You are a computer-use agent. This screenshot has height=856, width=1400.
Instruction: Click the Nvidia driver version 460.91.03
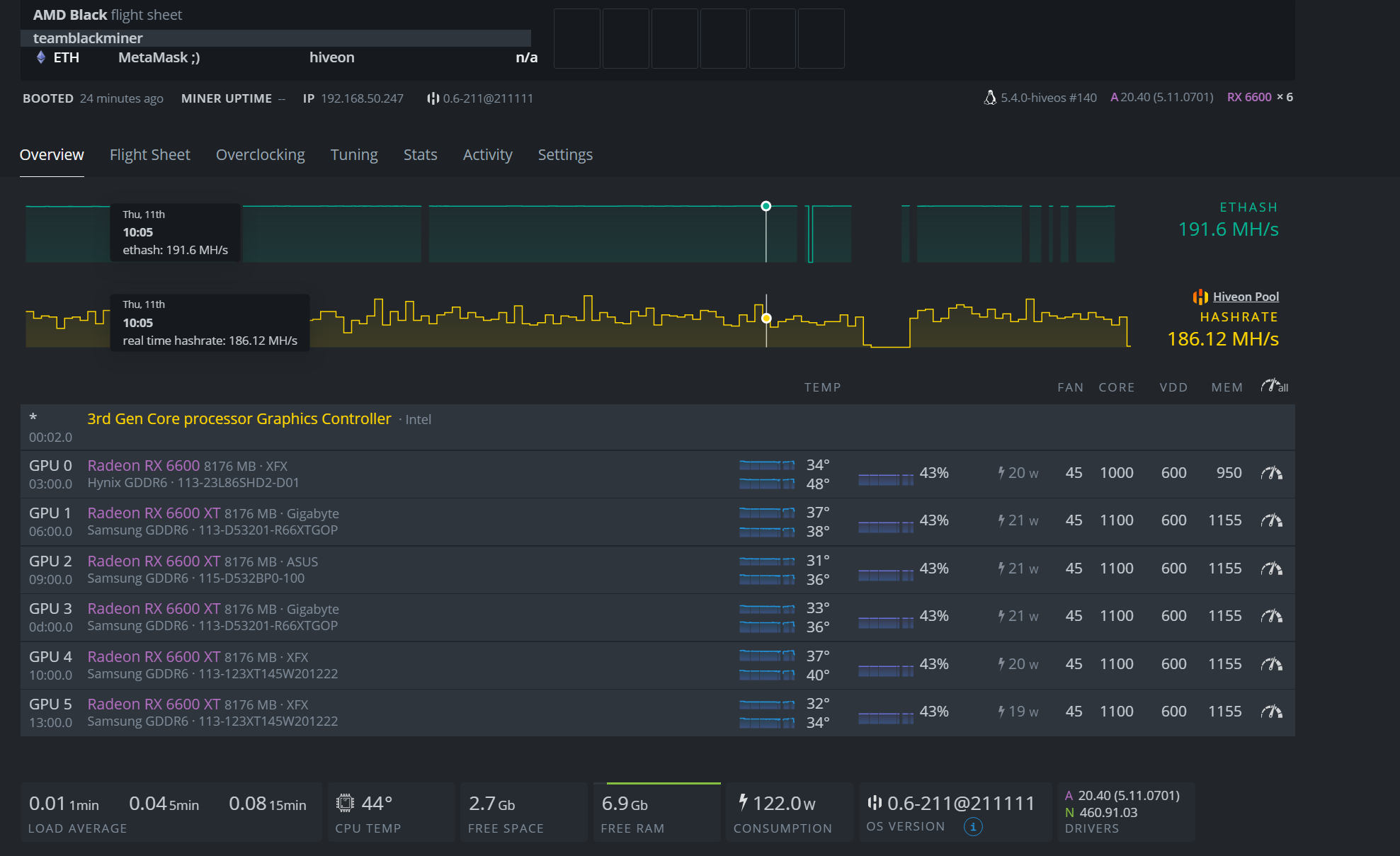1108,812
